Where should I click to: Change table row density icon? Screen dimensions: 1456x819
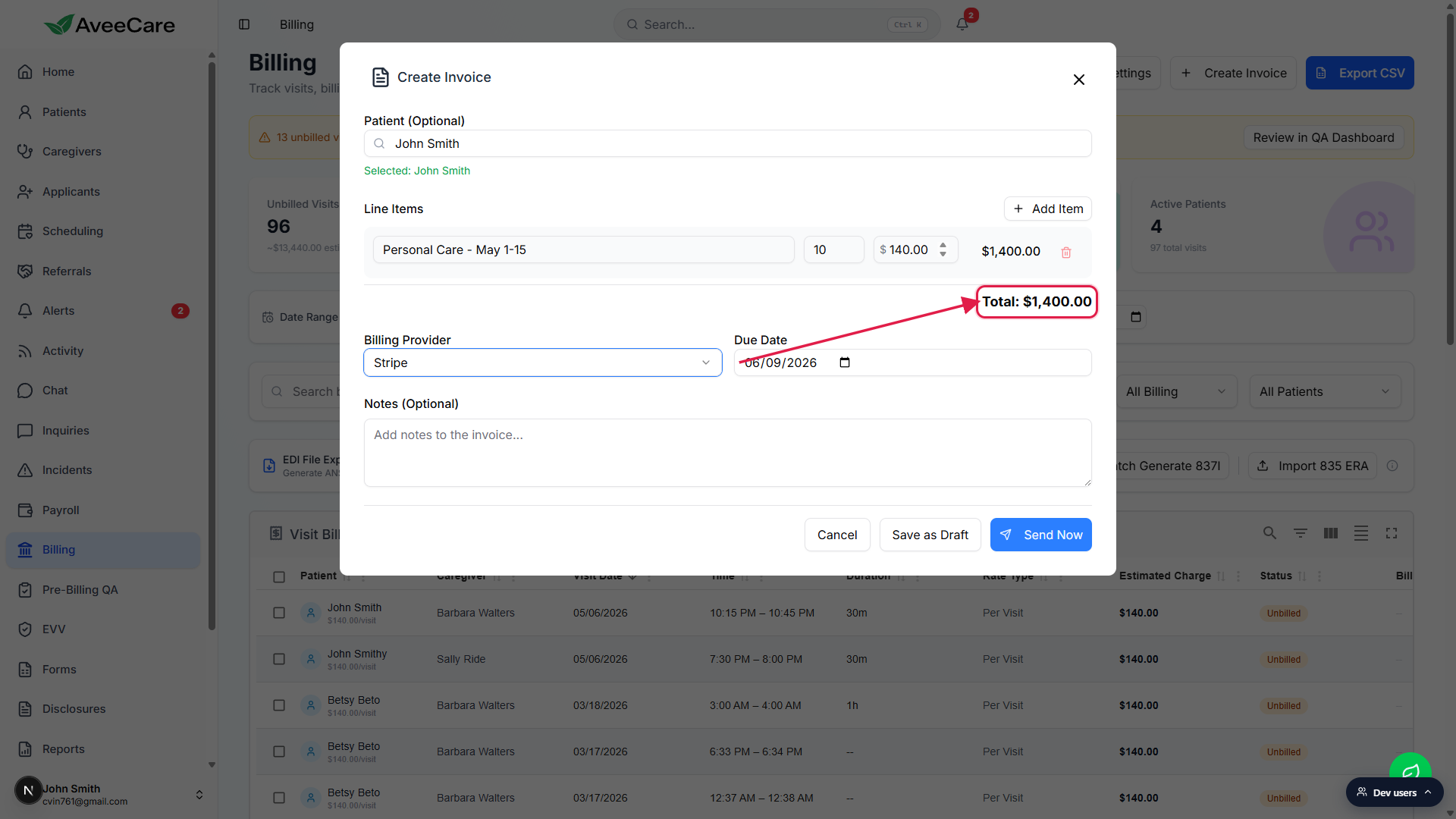click(x=1360, y=533)
